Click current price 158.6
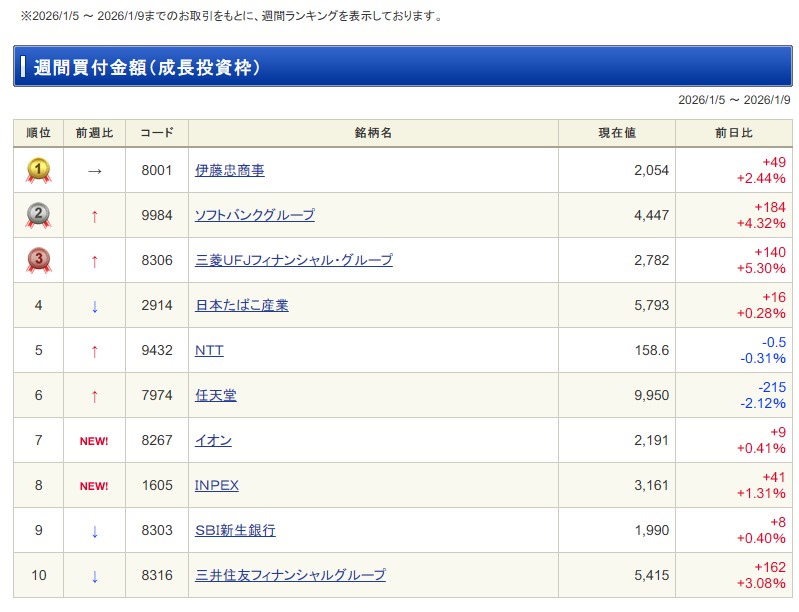 [652, 350]
